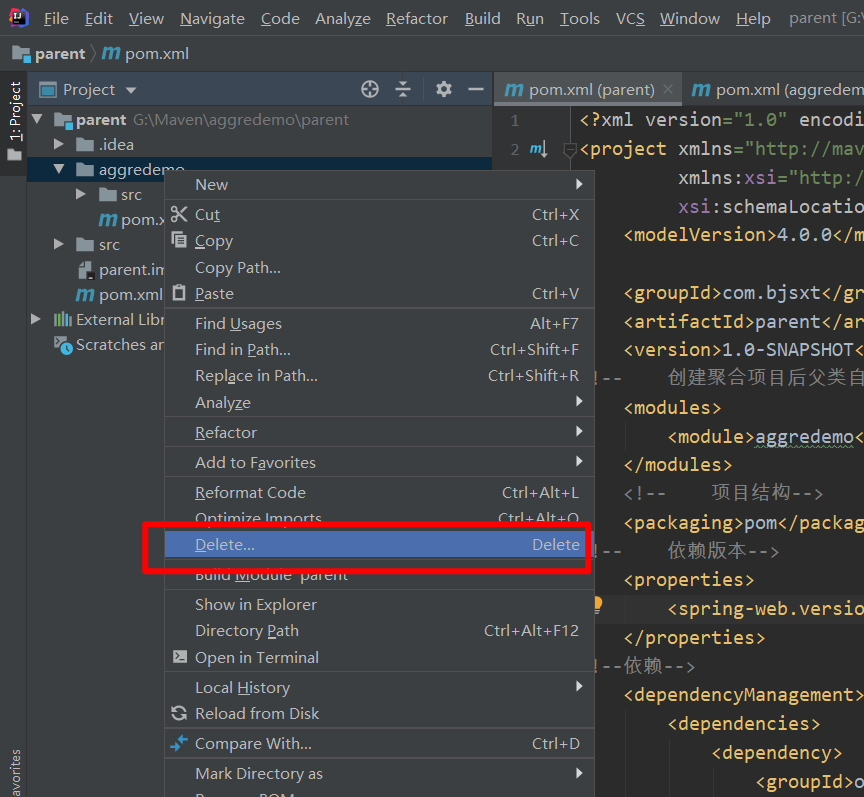Expand src folder inside aggredemo
Screen dimensions: 864x797
click(x=80, y=194)
